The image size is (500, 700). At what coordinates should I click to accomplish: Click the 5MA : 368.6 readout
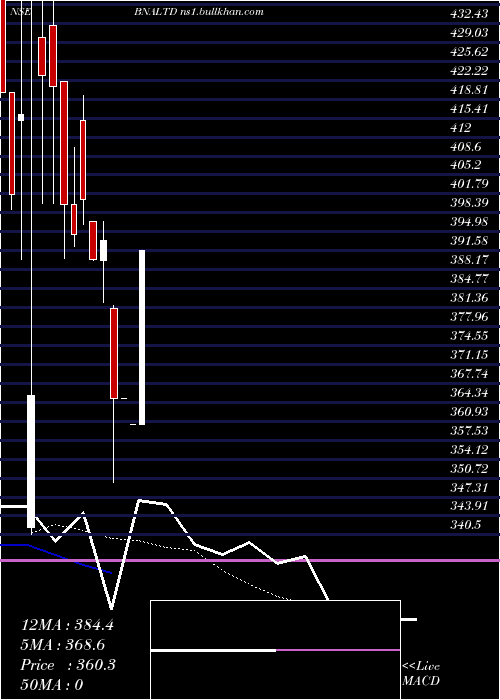point(63,645)
